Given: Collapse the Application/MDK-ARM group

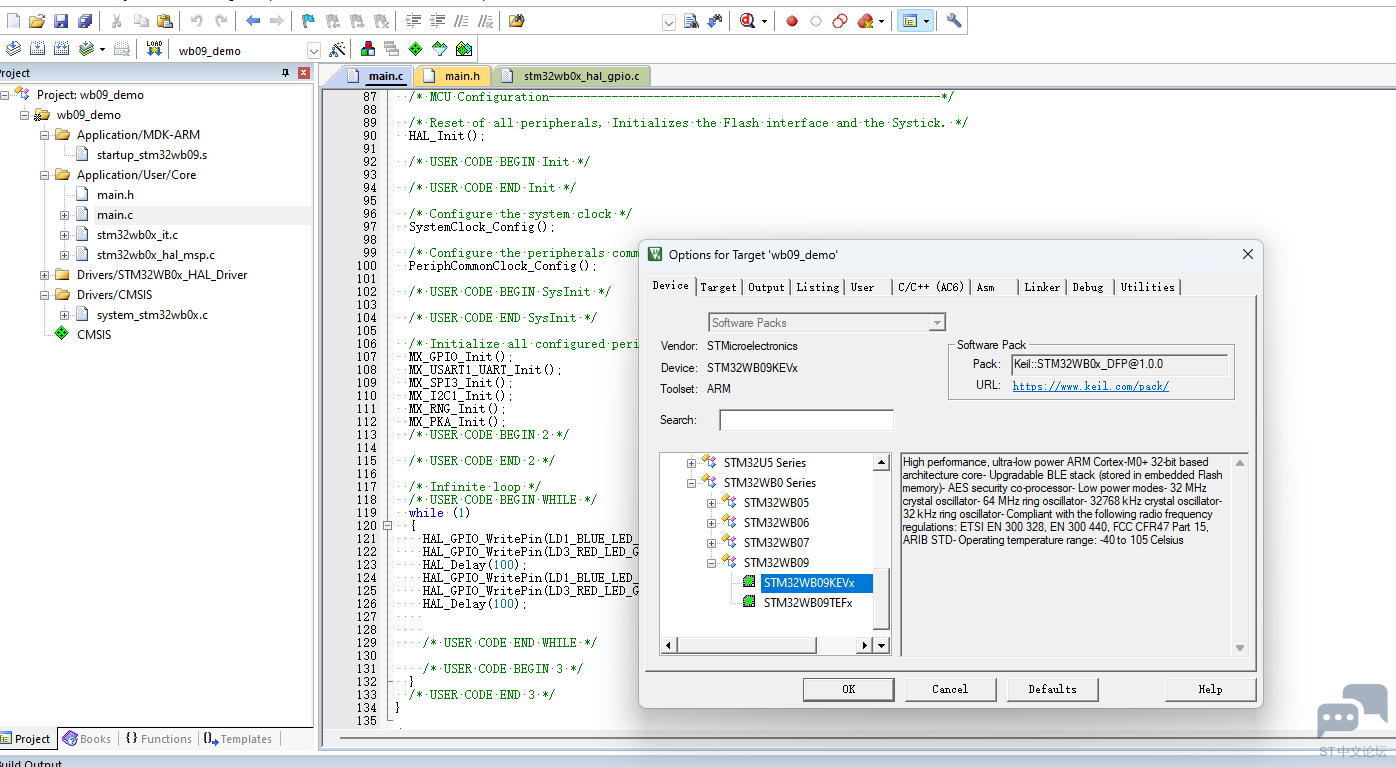Looking at the screenshot, I should [x=45, y=135].
